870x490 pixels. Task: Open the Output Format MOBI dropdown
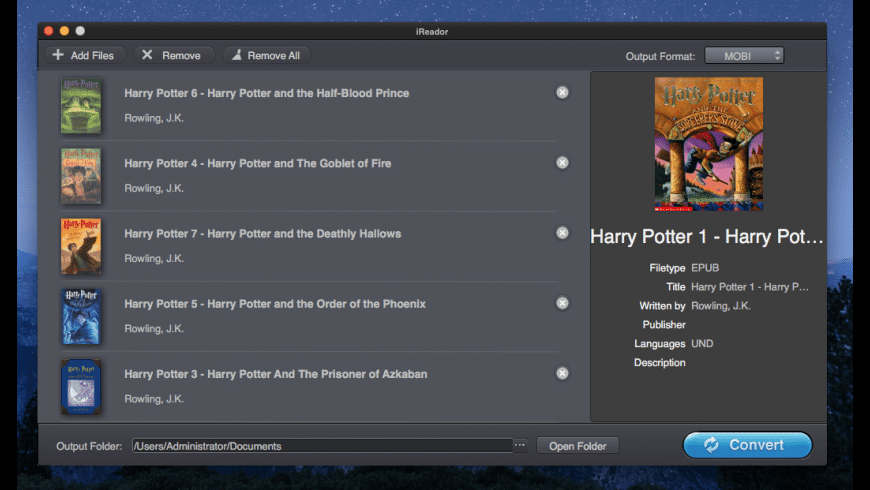pos(744,56)
